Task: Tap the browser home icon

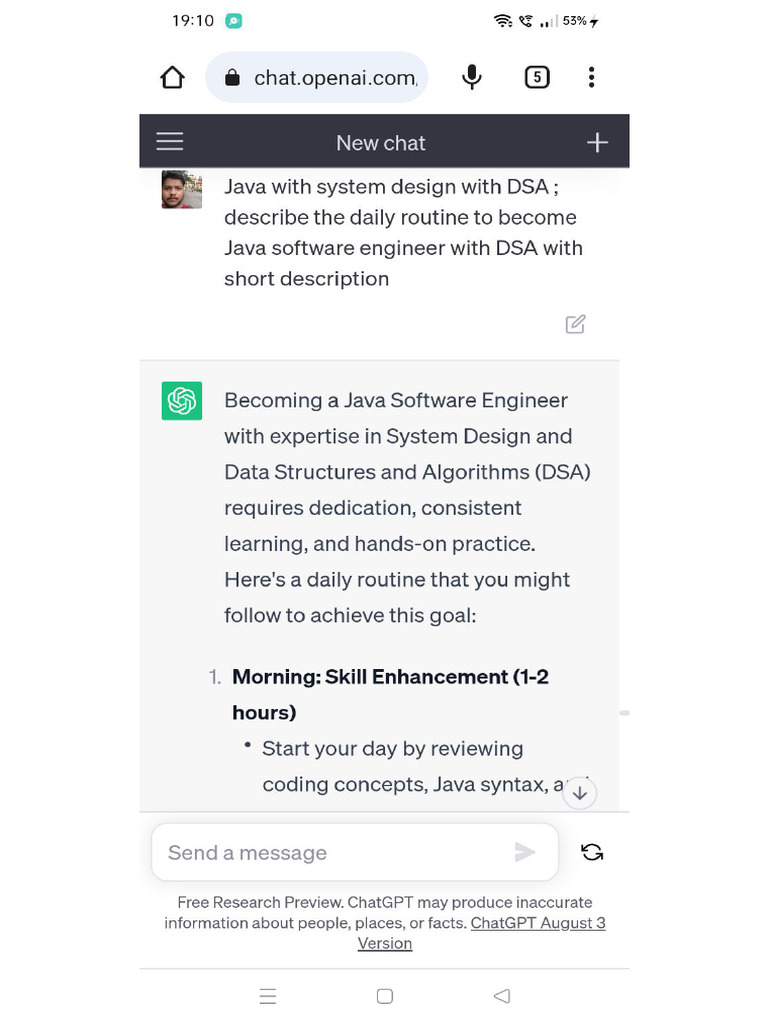Action: pyautogui.click(x=173, y=78)
